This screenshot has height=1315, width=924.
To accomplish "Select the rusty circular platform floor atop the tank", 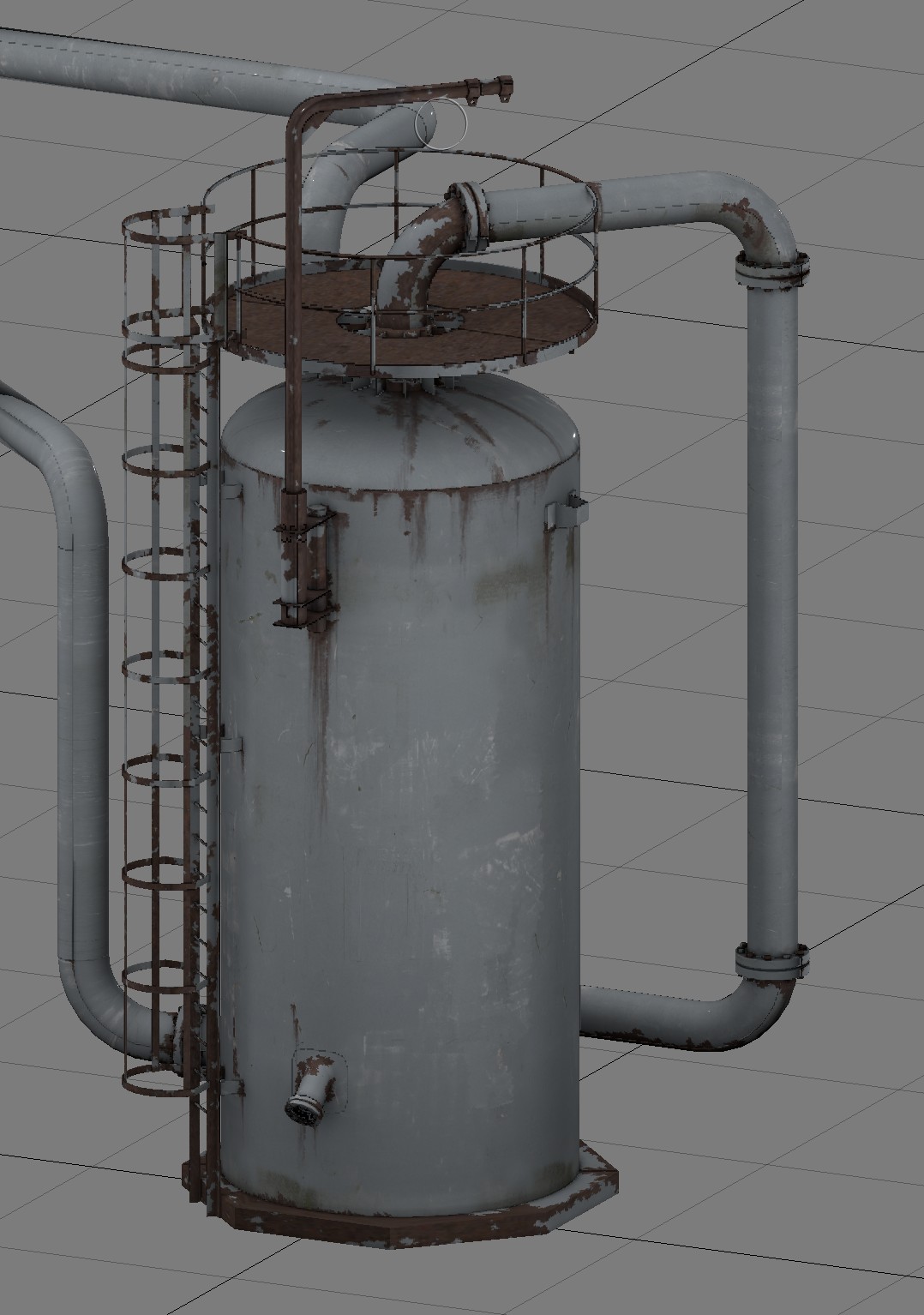I will tap(403, 315).
